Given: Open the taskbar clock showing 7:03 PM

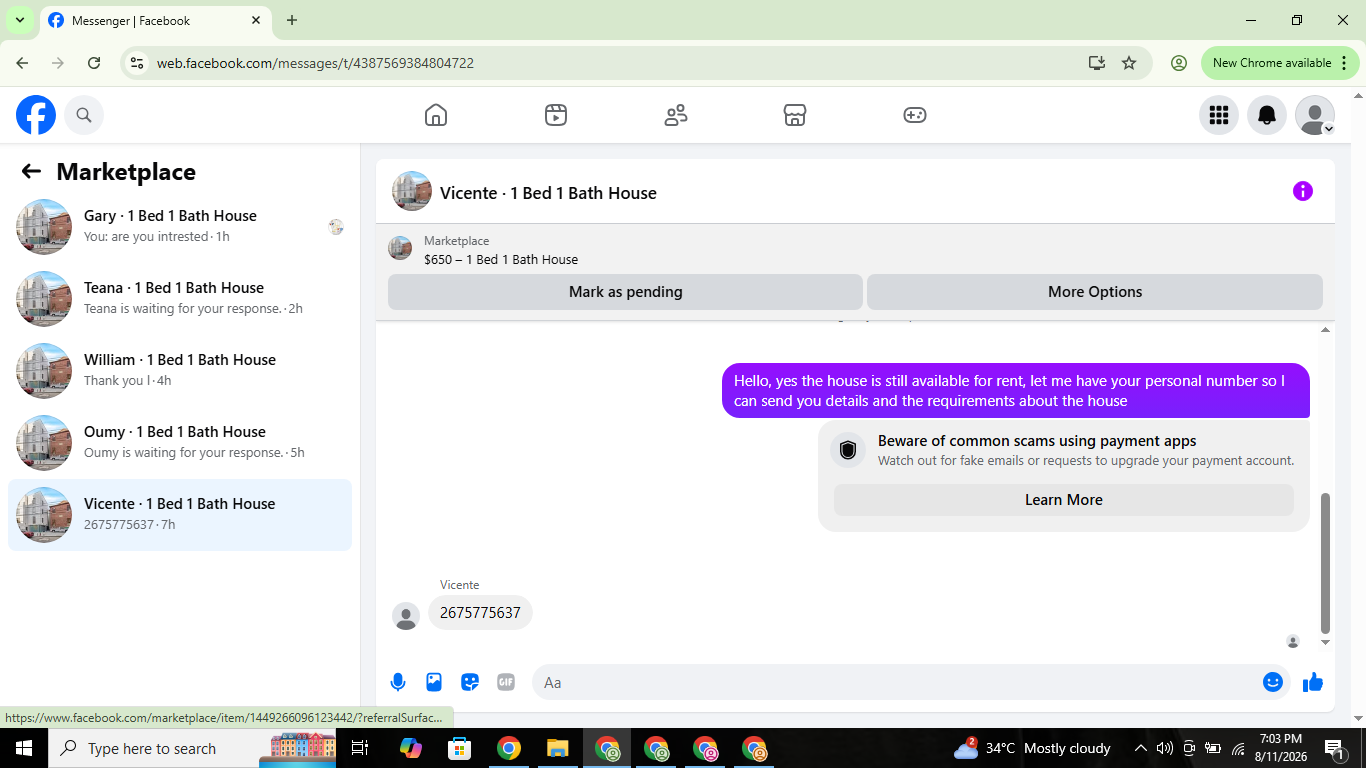Looking at the screenshot, I should (x=1281, y=748).
